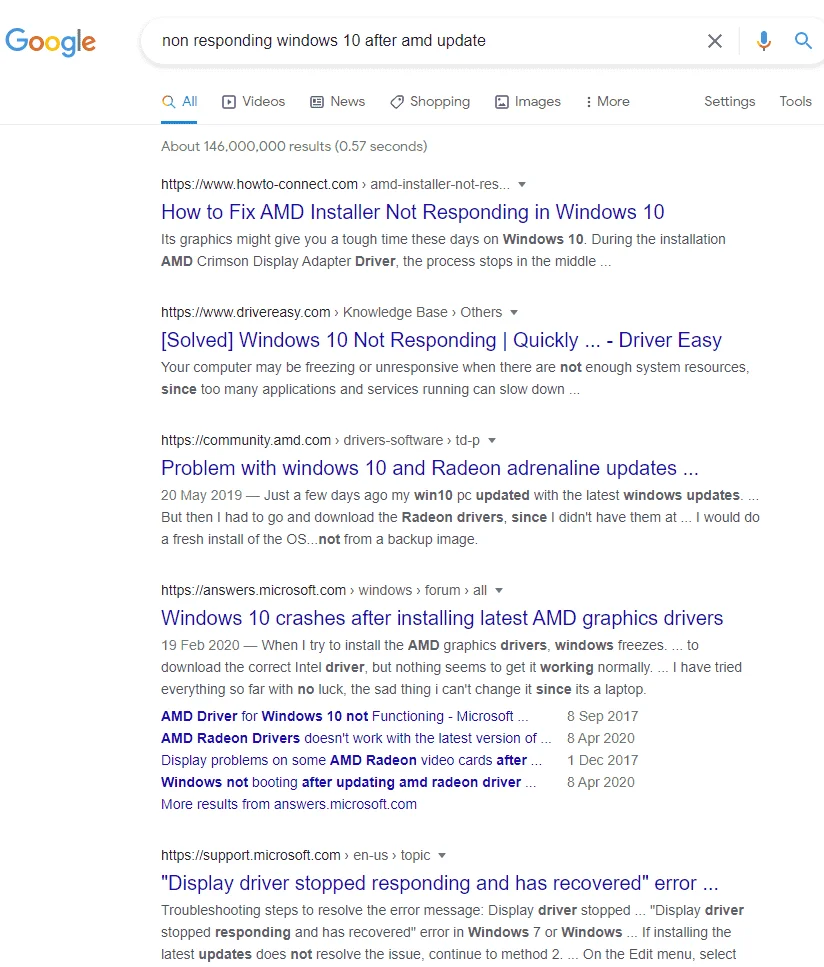Viewport: 824px width, 967px height.
Task: Click the 1 Dec 2017 date
Action: coord(603,760)
